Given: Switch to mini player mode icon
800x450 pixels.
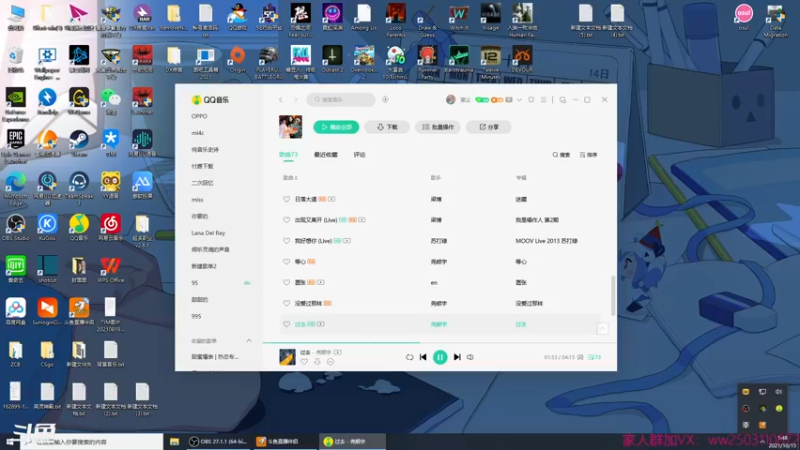Looking at the screenshot, I should point(563,99).
